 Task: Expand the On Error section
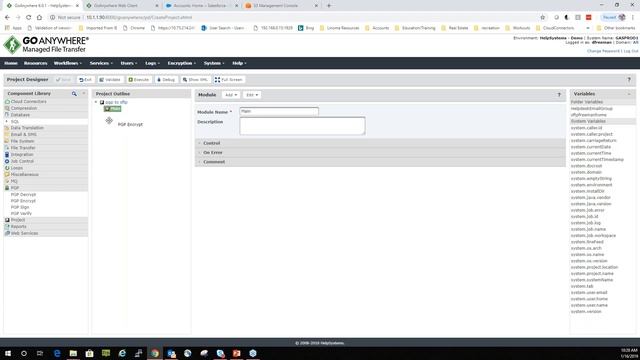click(x=380, y=153)
